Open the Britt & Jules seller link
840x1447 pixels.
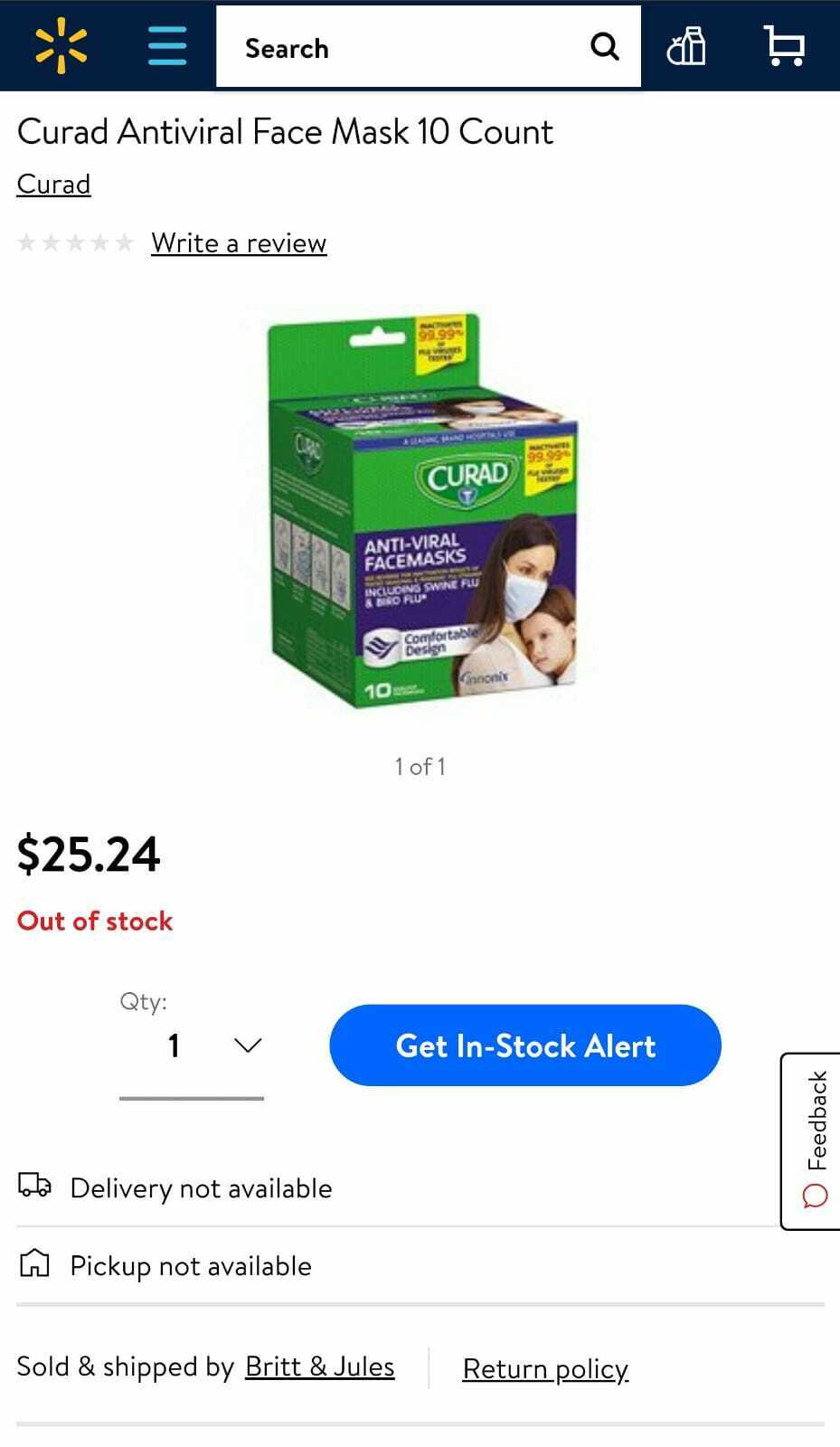point(320,1367)
